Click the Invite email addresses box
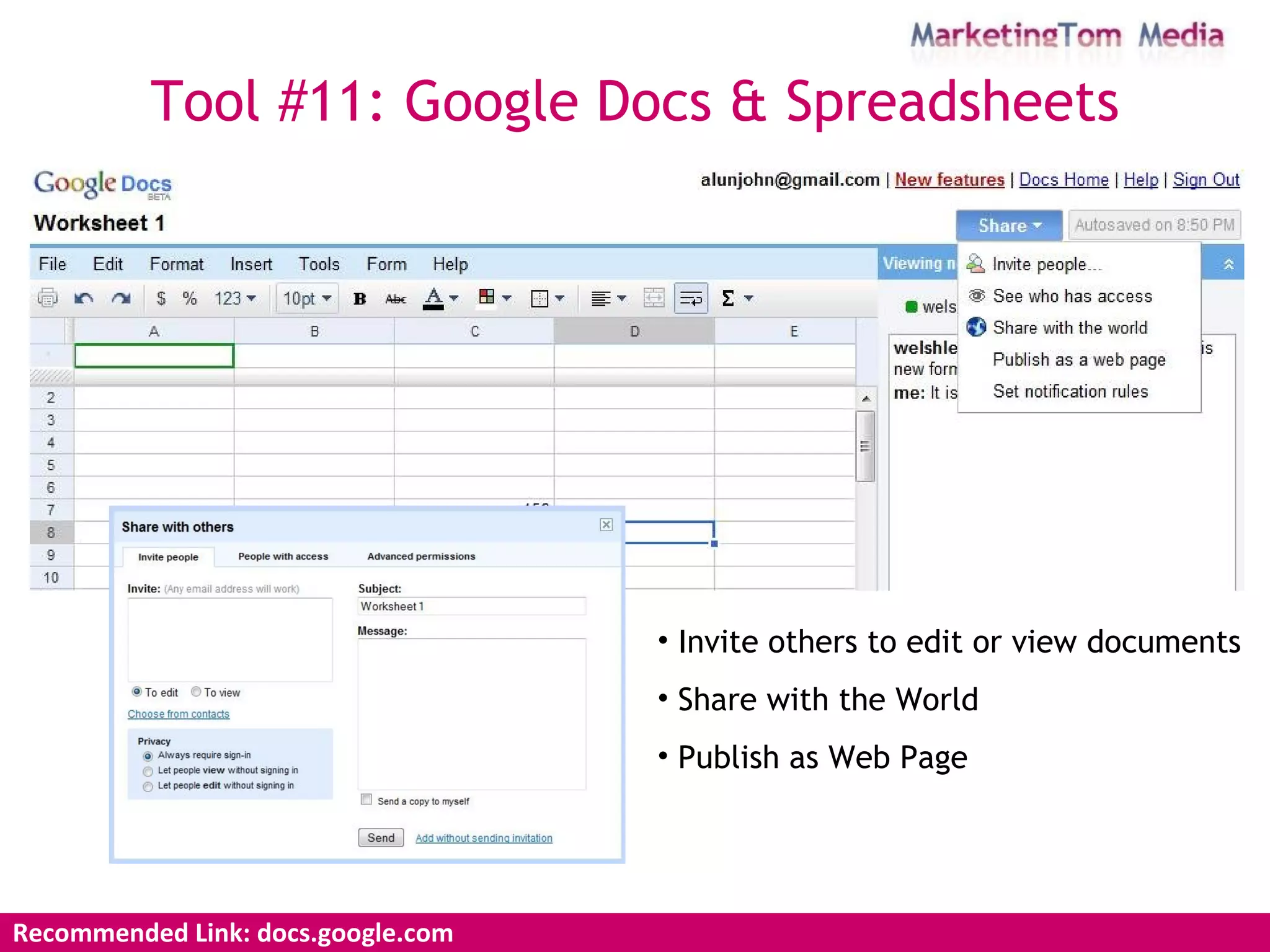Image resolution: width=1270 pixels, height=952 pixels. (x=230, y=640)
